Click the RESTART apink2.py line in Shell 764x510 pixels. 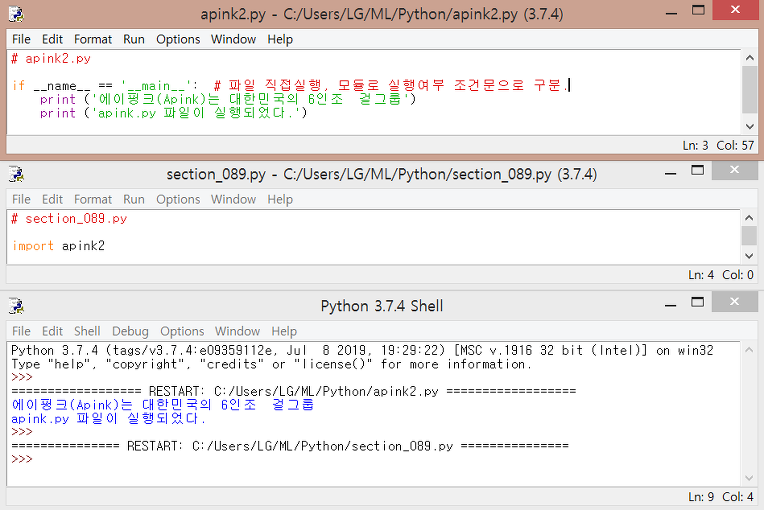click(x=294, y=391)
